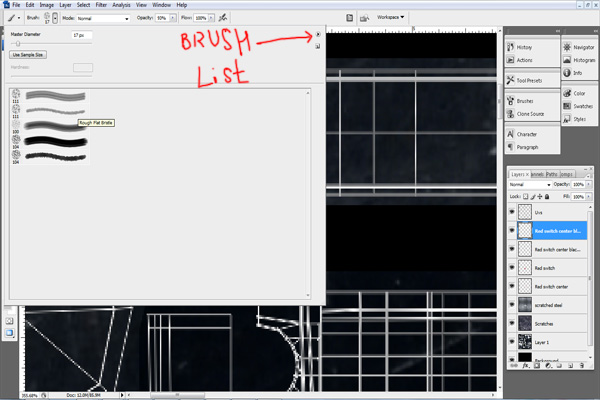Create new fill or adjustment layer
The height and width of the screenshot is (400, 600).
[x=548, y=366]
